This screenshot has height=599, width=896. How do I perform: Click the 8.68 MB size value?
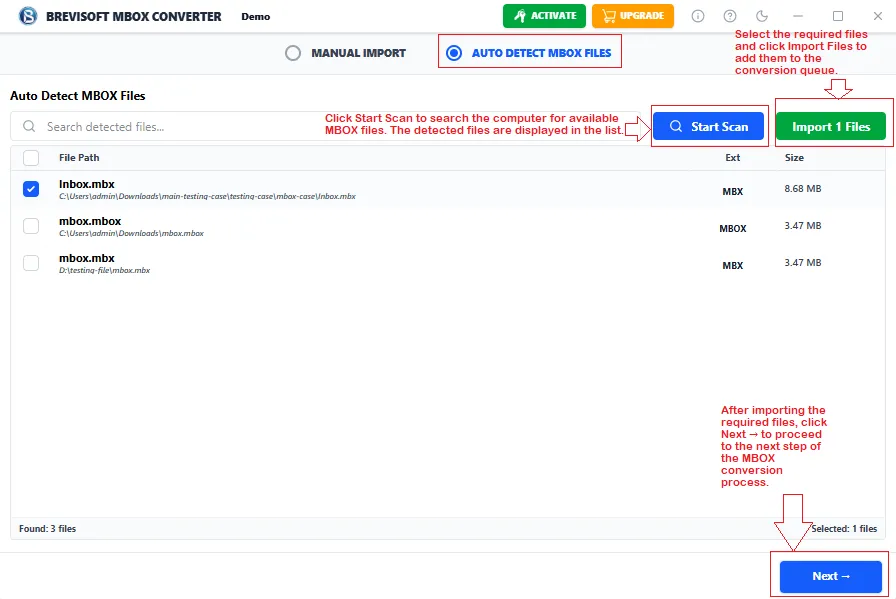pos(802,189)
